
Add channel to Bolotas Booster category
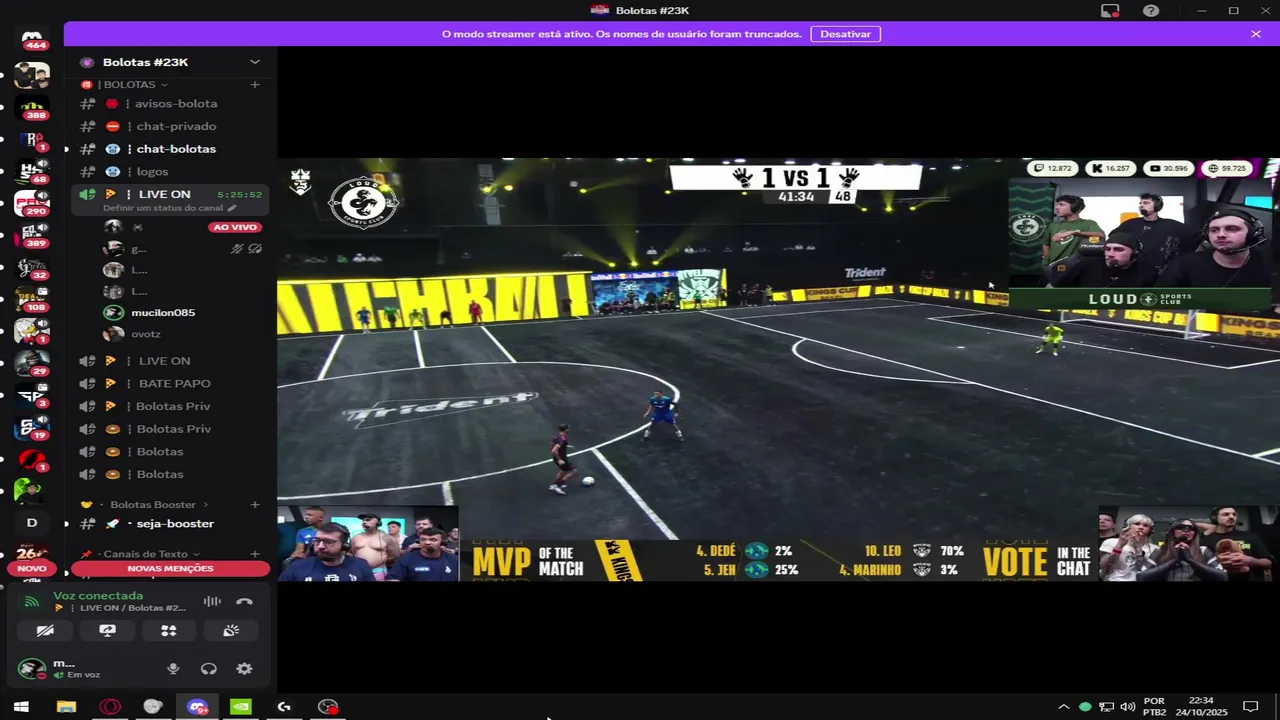click(255, 505)
